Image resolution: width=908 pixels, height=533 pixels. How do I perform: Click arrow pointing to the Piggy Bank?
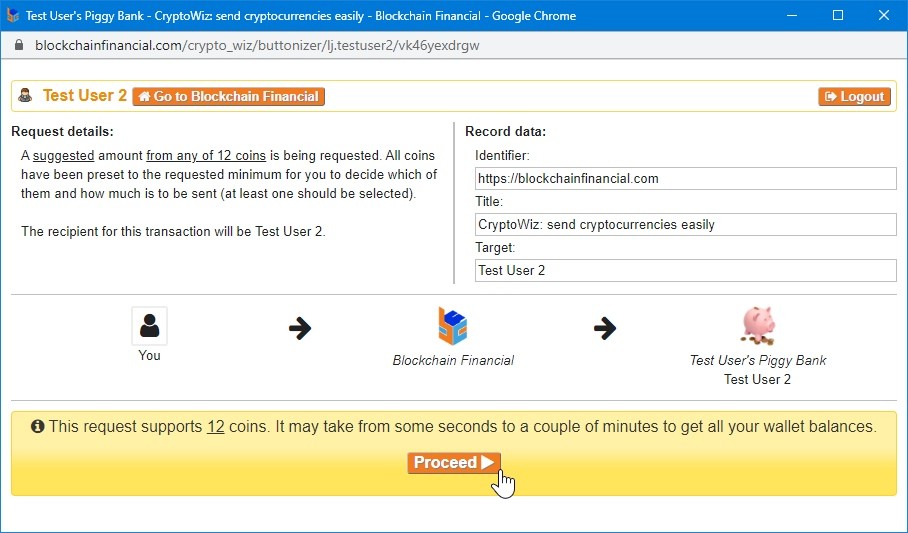click(605, 328)
